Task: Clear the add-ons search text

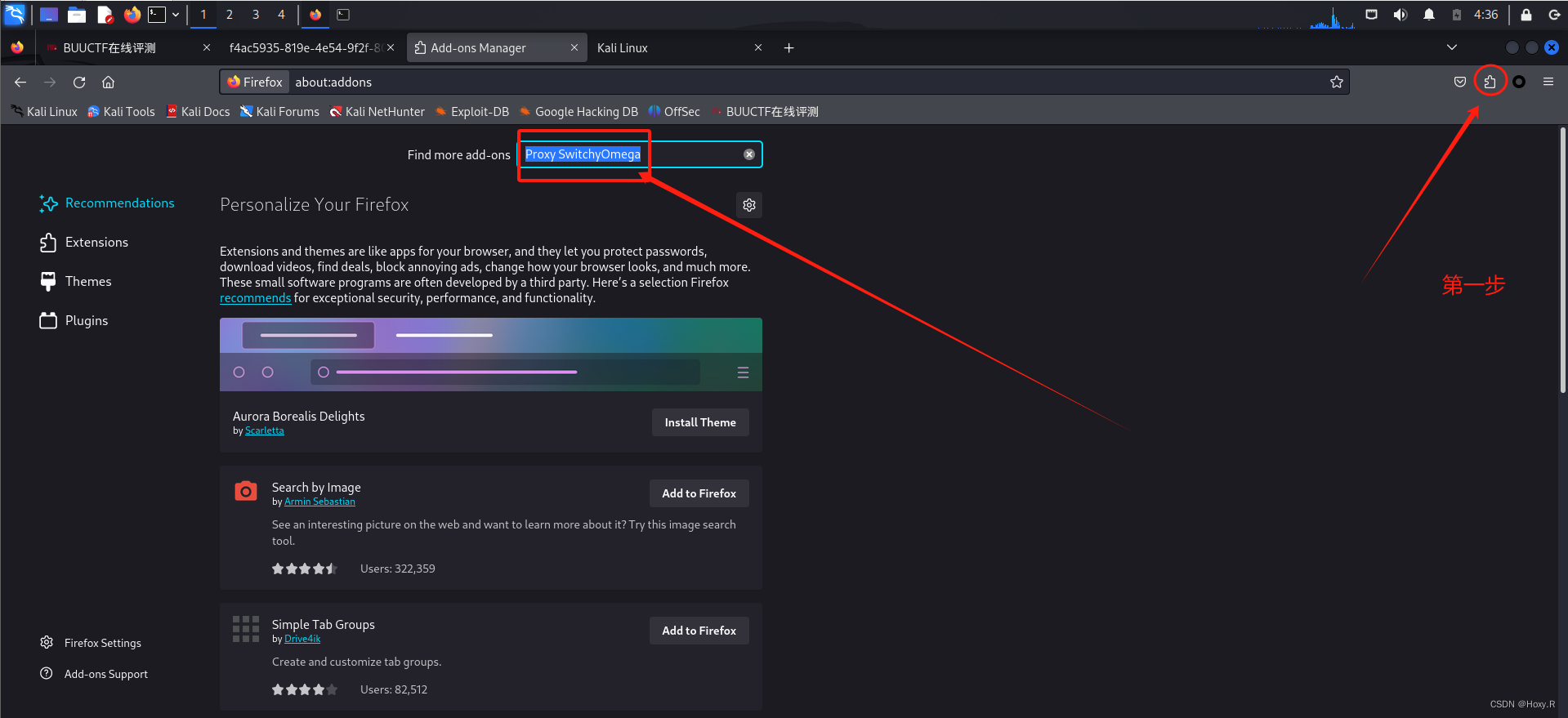Action: tap(749, 154)
